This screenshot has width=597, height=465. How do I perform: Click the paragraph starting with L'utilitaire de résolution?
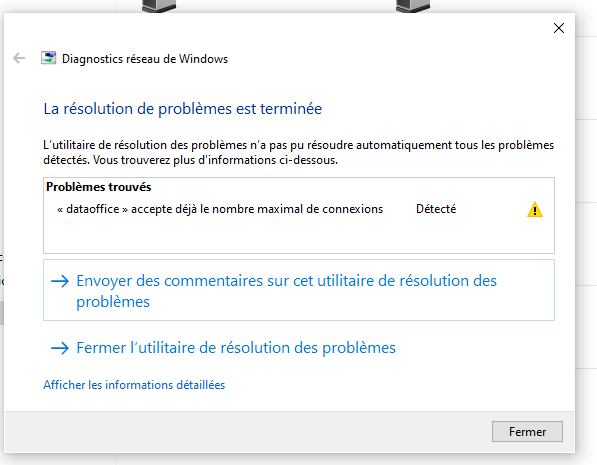298,152
